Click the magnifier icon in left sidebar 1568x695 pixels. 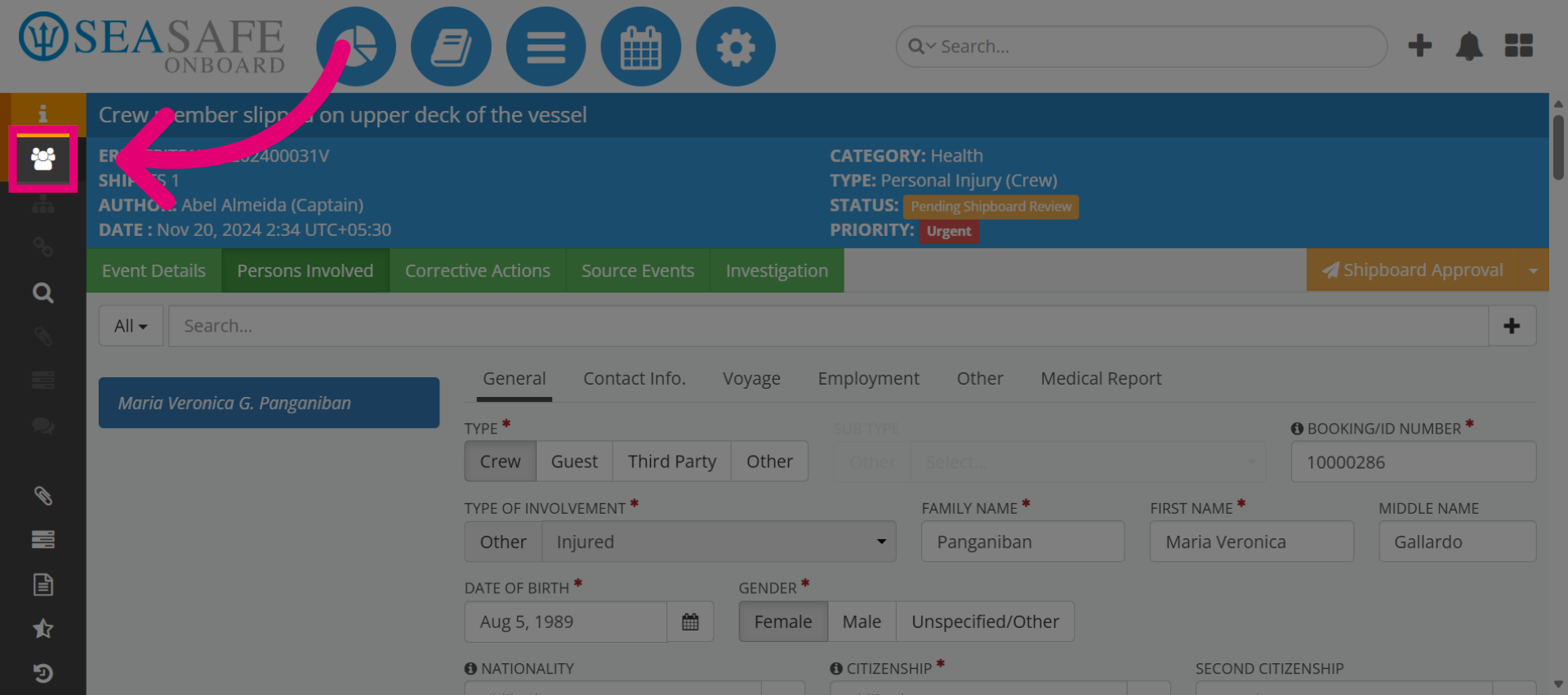[42, 292]
